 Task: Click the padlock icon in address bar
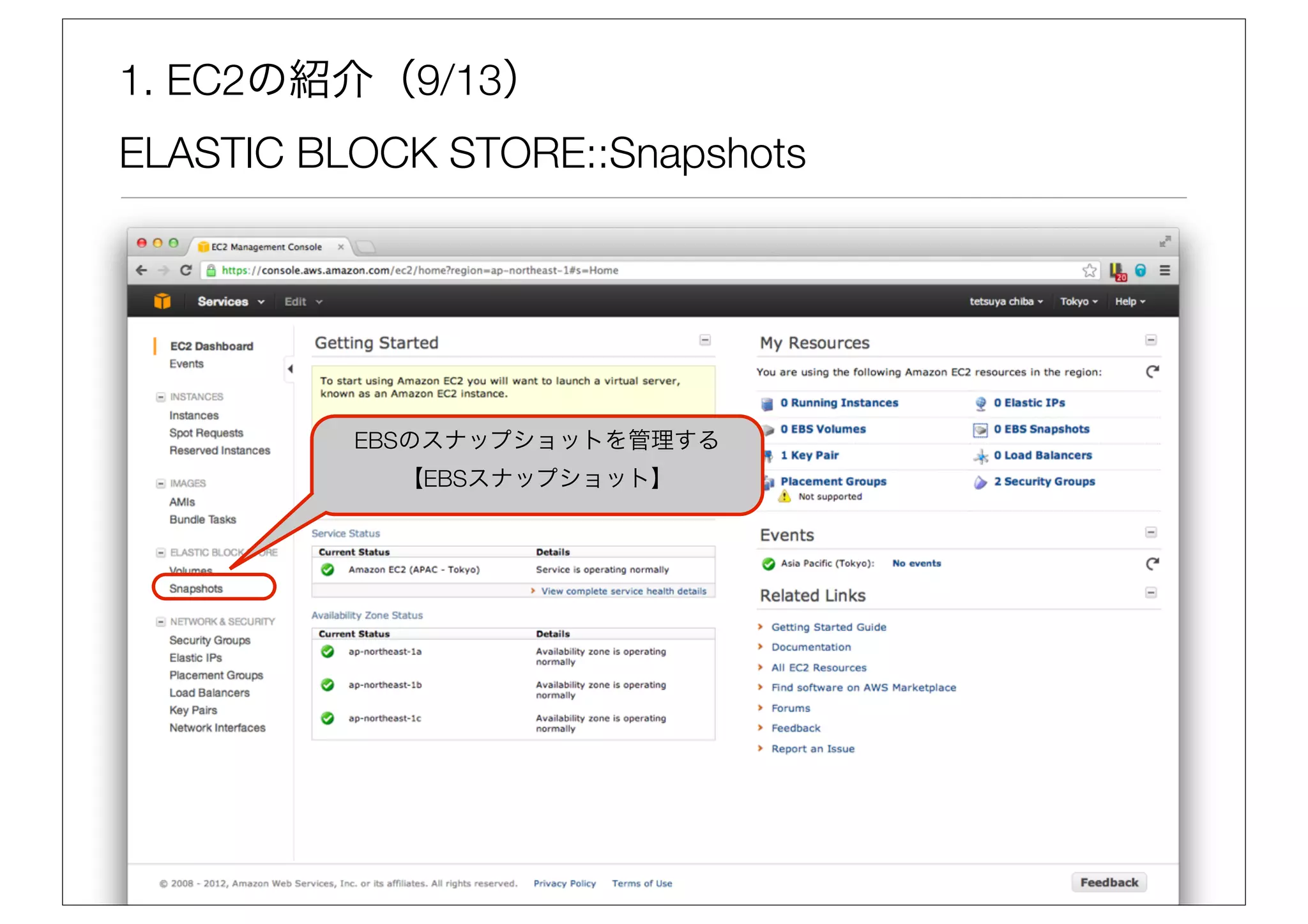pyautogui.click(x=211, y=271)
